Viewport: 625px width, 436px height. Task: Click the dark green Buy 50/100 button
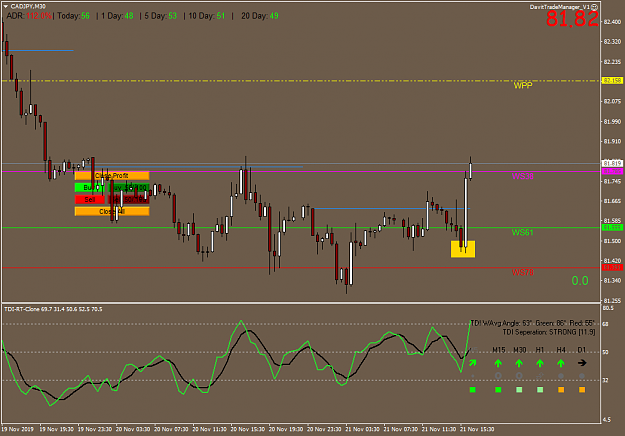129,187
